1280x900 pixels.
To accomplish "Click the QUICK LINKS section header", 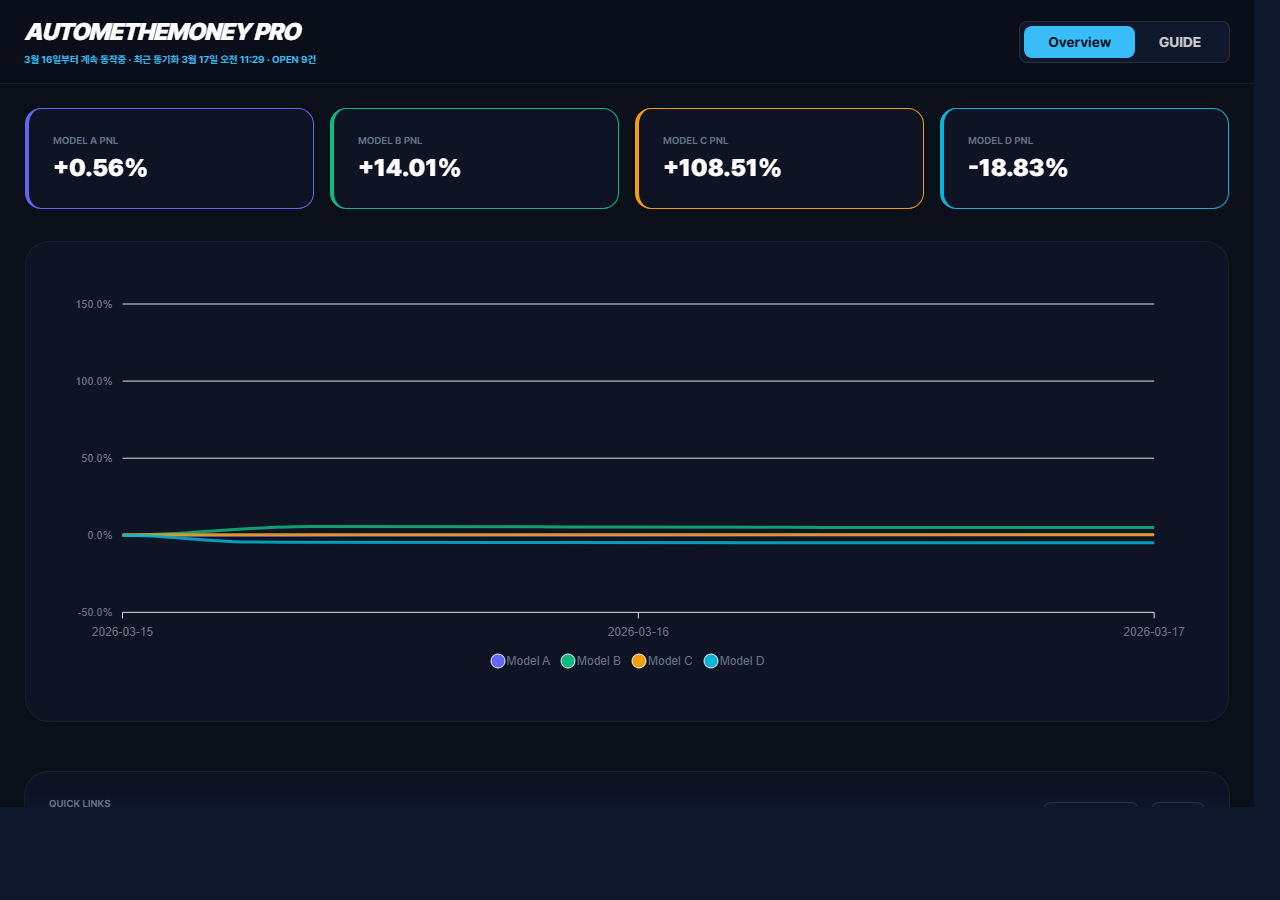I will 80,803.
